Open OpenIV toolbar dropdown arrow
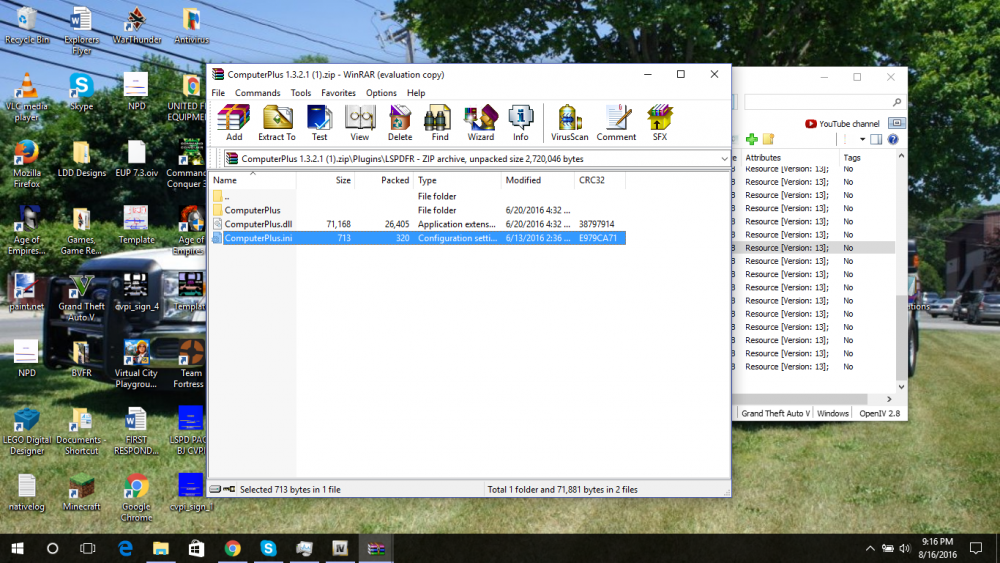 (x=862, y=139)
